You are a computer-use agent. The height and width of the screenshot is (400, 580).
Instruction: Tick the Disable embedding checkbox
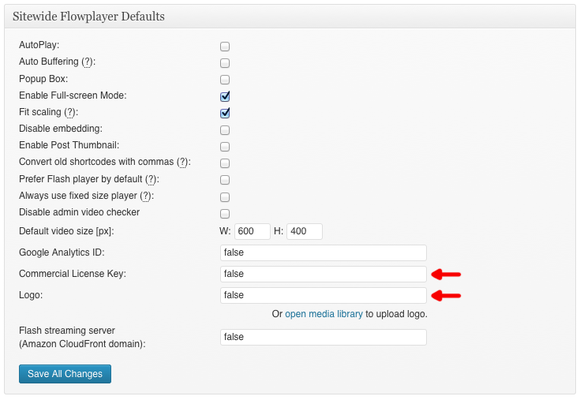tap(225, 130)
